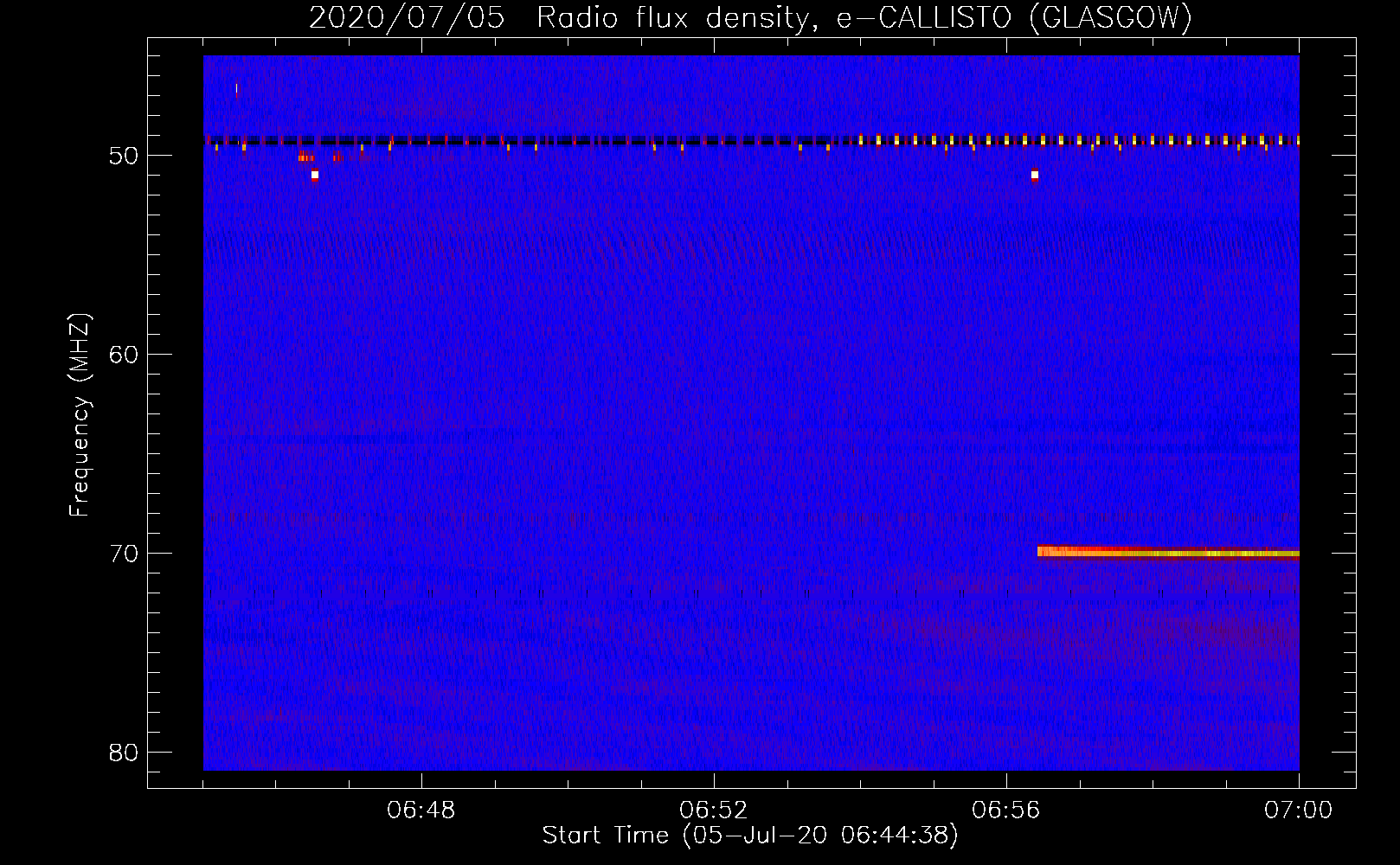1400x865 pixels.
Task: Click the 07:00 time tick label
Action: pos(1299,811)
